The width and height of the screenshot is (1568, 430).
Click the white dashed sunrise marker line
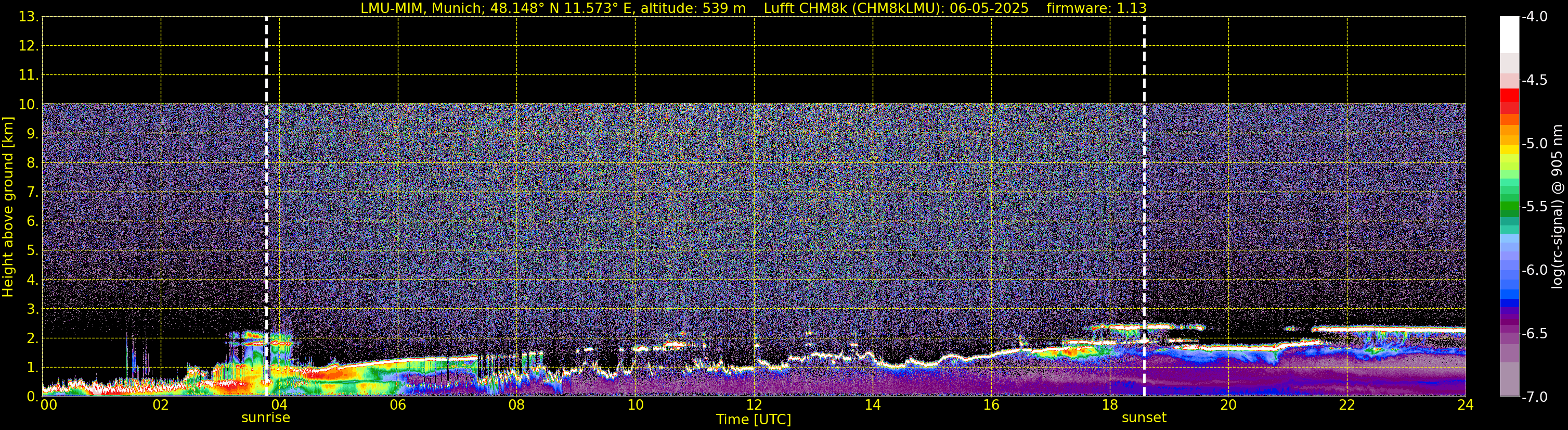[x=266, y=207]
